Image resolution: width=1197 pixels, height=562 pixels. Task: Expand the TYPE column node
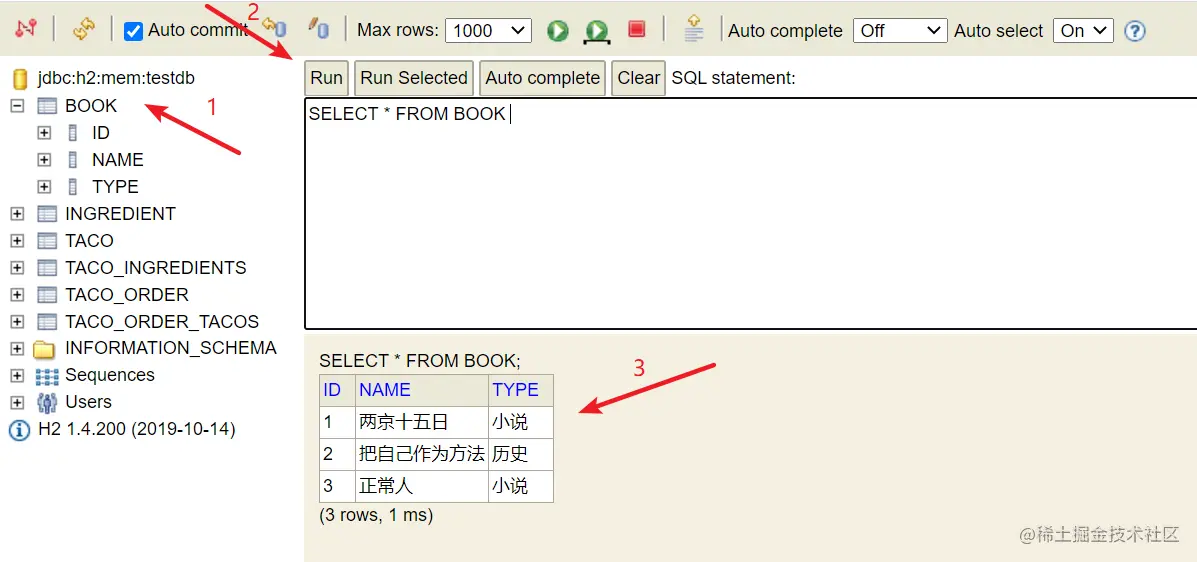(44, 187)
